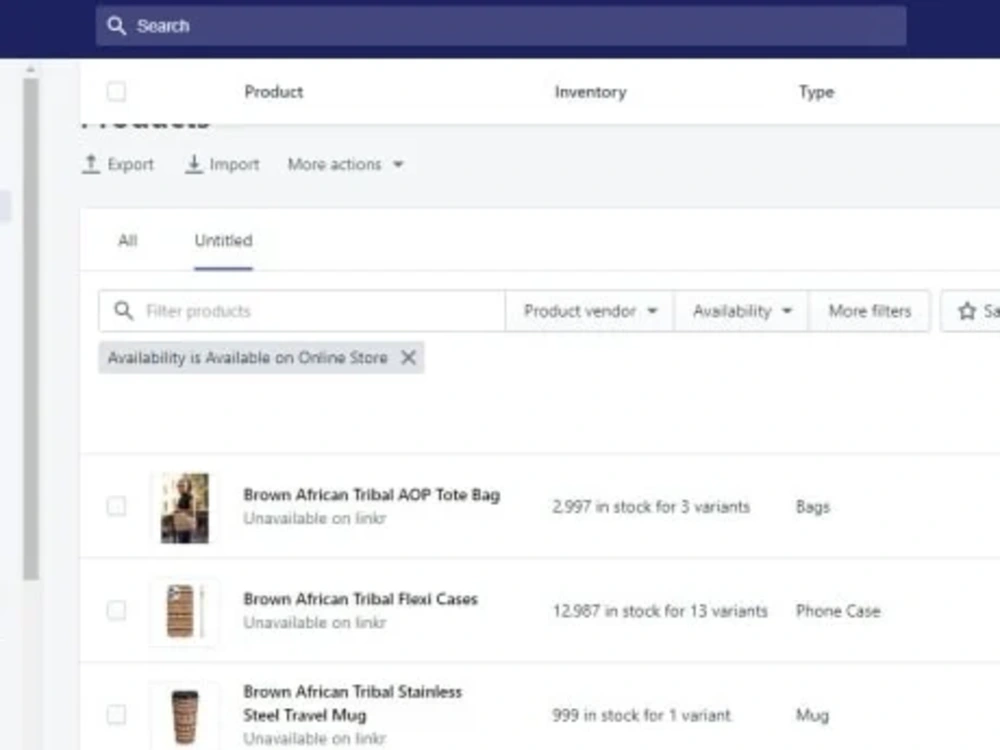Click the Export upload-arrow icon
Viewport: 1000px width, 750px height.
91,164
